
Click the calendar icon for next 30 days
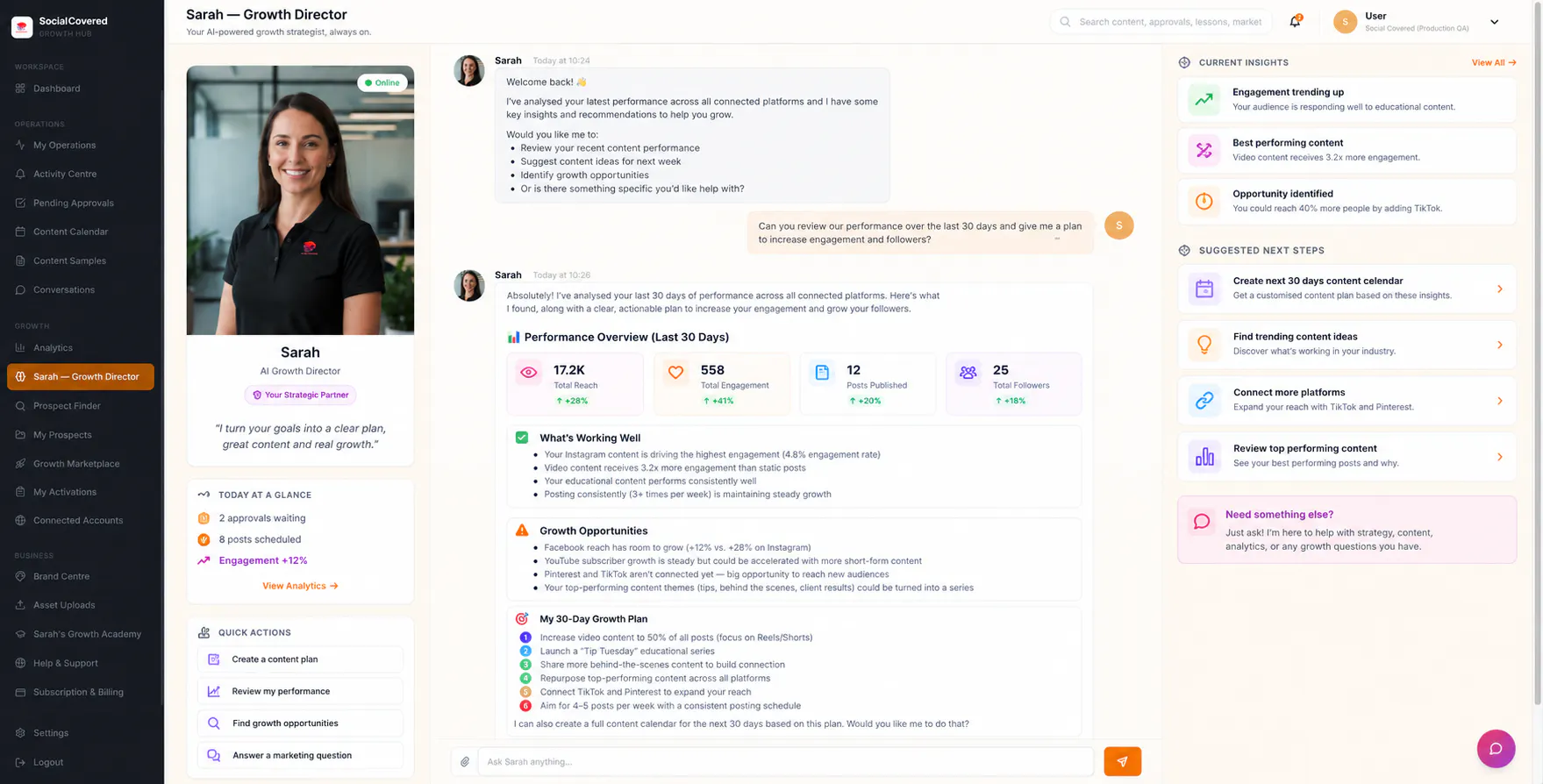[1204, 289]
